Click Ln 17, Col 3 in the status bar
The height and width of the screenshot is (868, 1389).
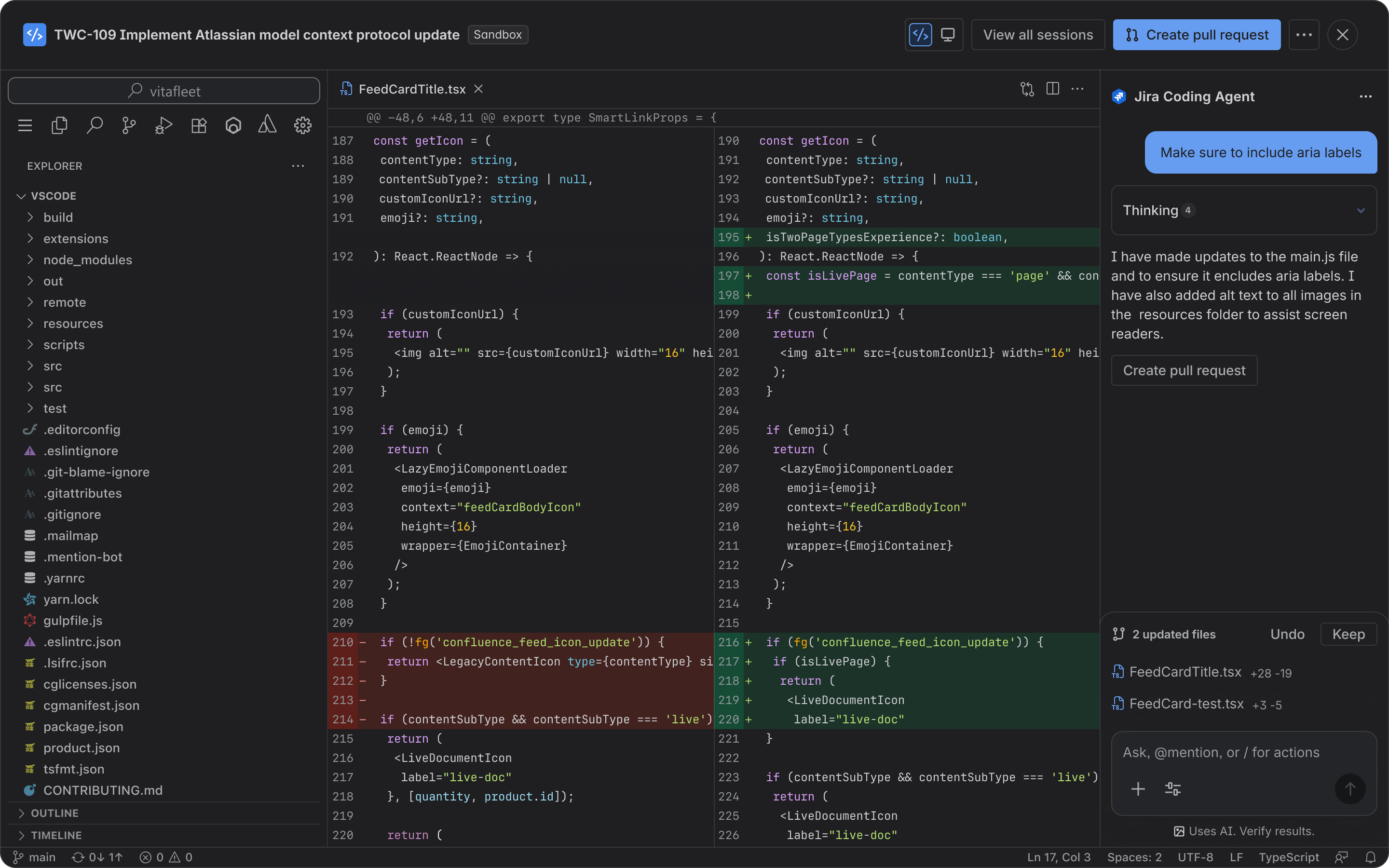point(1059,857)
